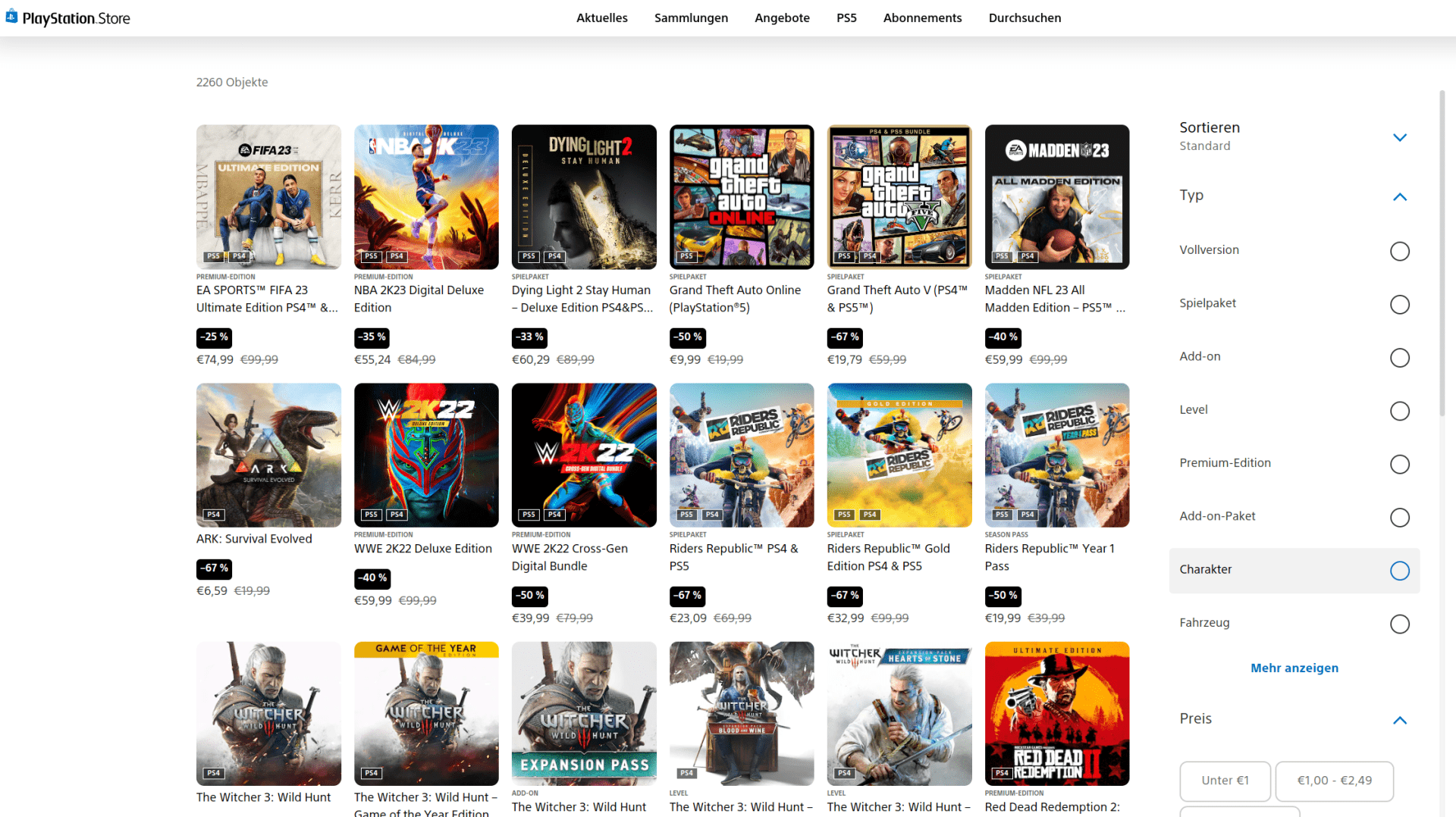The width and height of the screenshot is (1456, 817).
Task: Open the ARK: Survival Evolved cover
Action: [268, 455]
